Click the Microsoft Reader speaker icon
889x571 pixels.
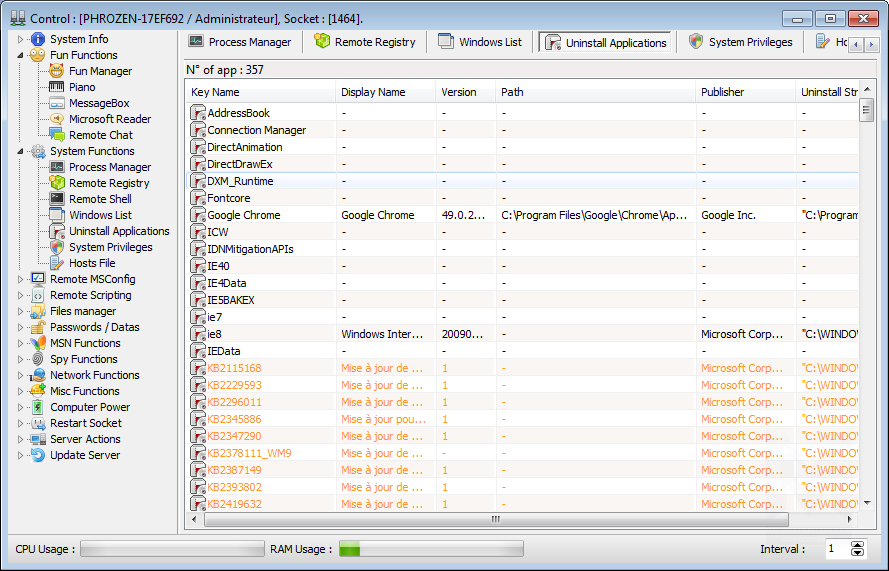pos(57,119)
